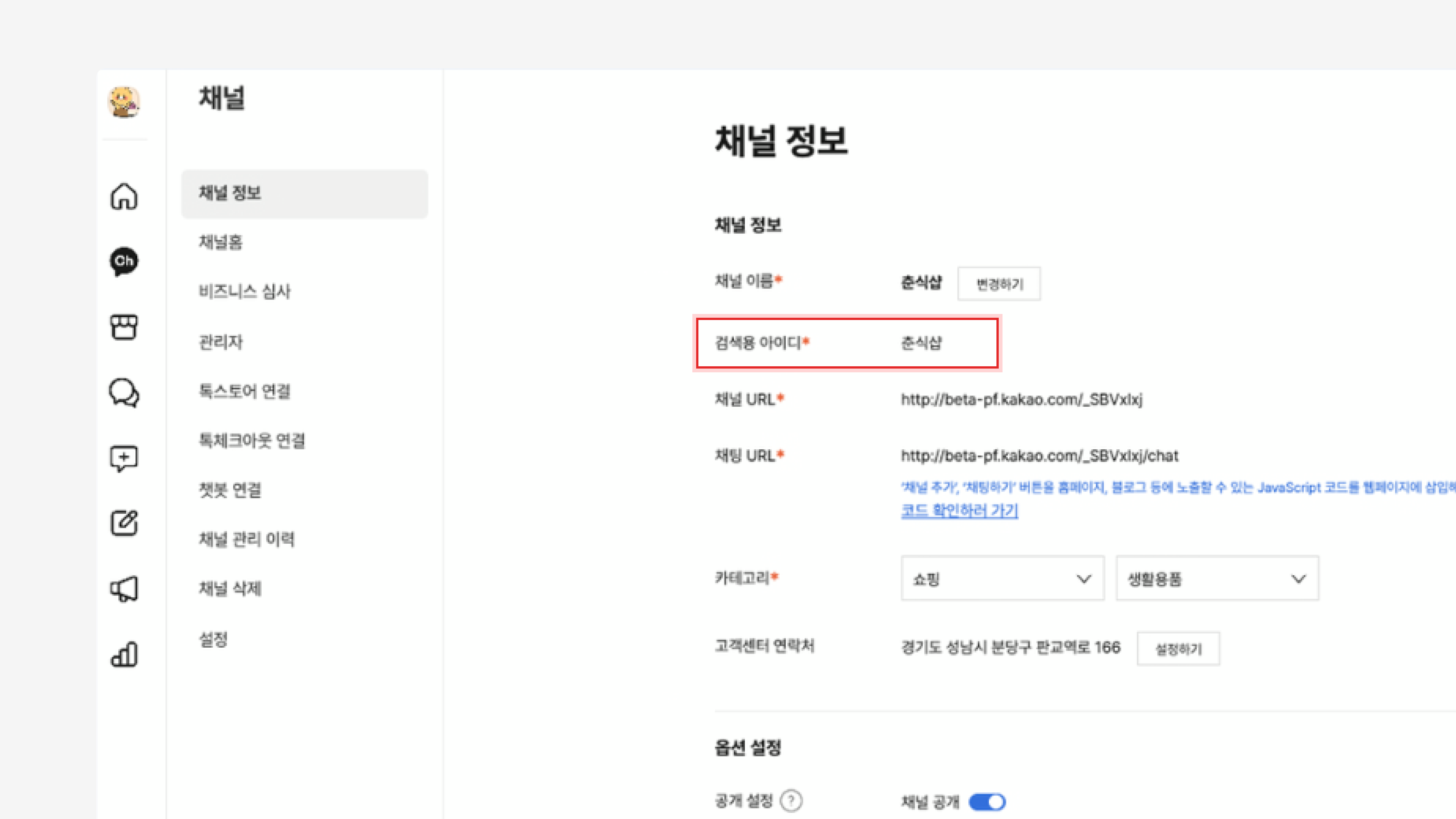Click the 변경하기 button
The height and width of the screenshot is (819, 1456).
(999, 284)
